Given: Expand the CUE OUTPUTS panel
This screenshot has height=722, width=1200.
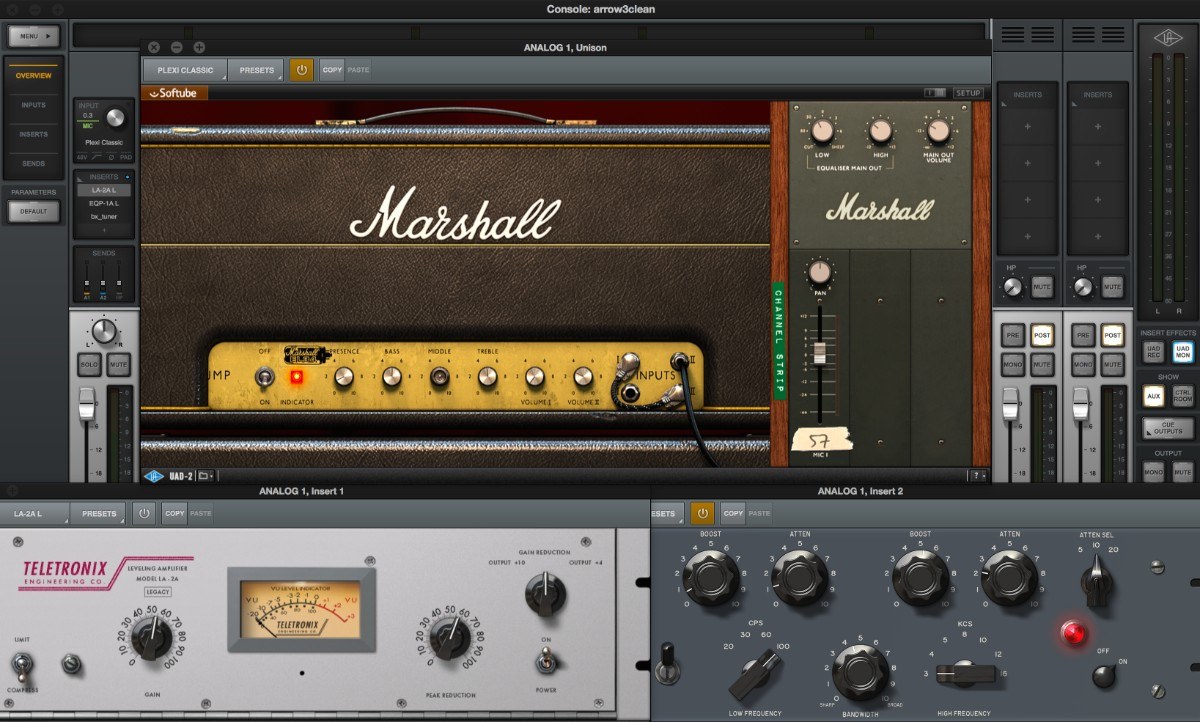Looking at the screenshot, I should pos(1168,428).
